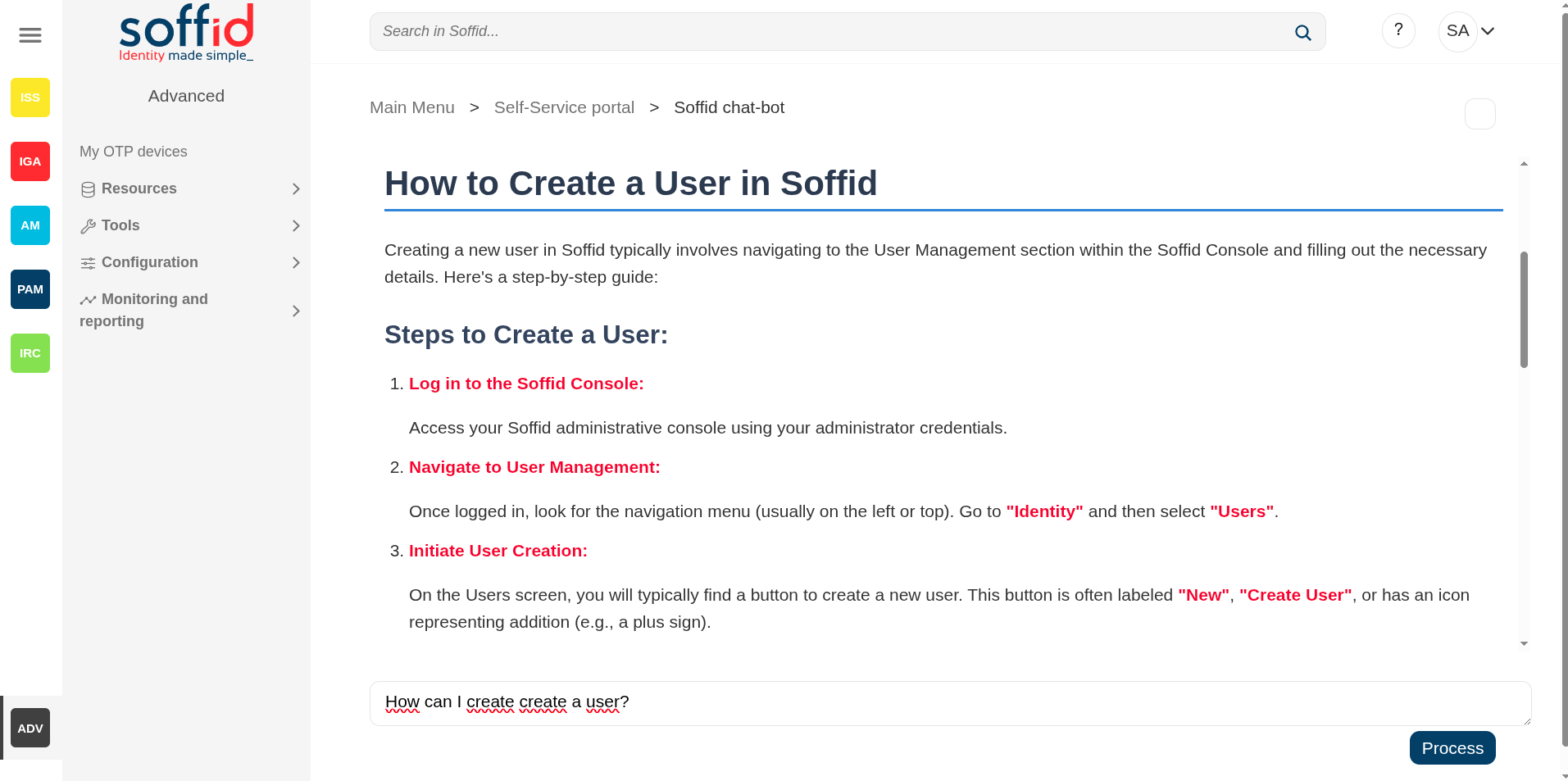Screen dimensions: 1568x781
Task: Expand the Configuration submenu chevron
Action: pyautogui.click(x=296, y=263)
